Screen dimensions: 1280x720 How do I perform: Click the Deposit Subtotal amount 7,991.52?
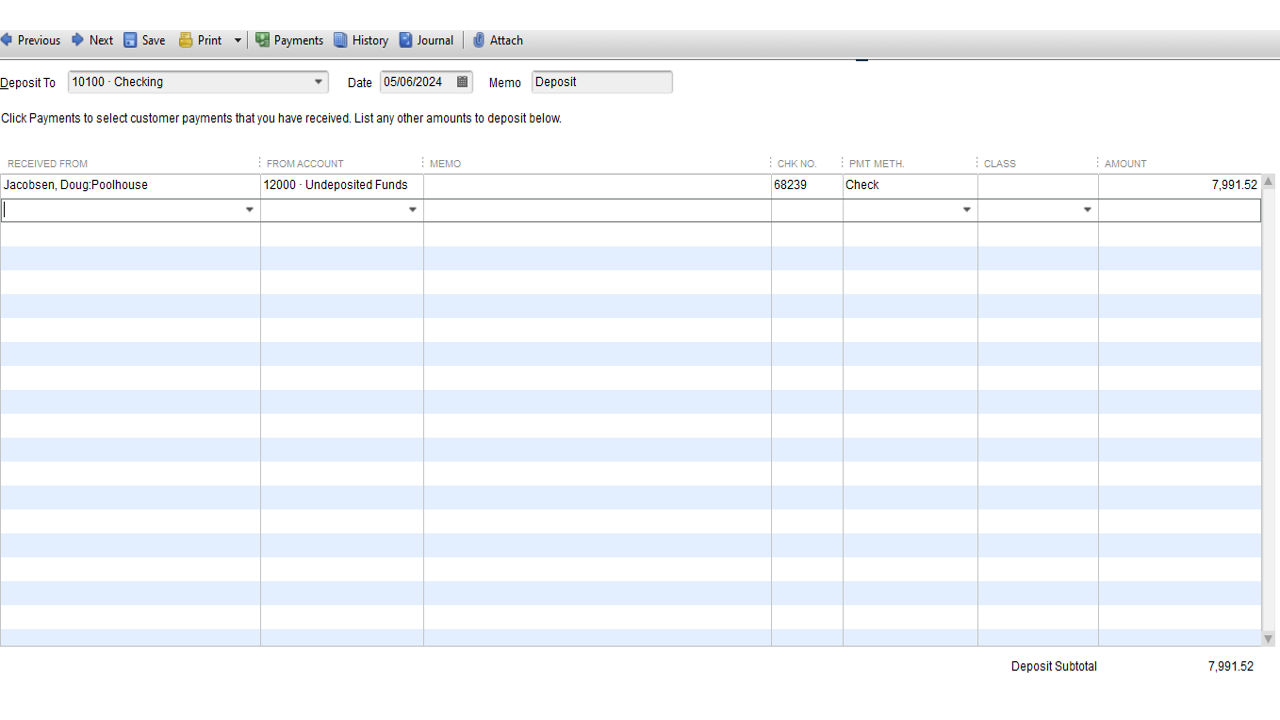(x=1231, y=666)
